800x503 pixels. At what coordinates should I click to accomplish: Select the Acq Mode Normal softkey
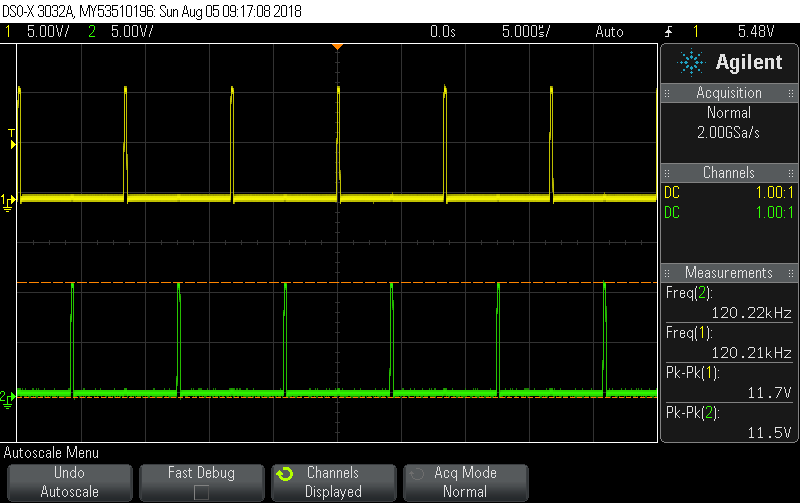465,482
